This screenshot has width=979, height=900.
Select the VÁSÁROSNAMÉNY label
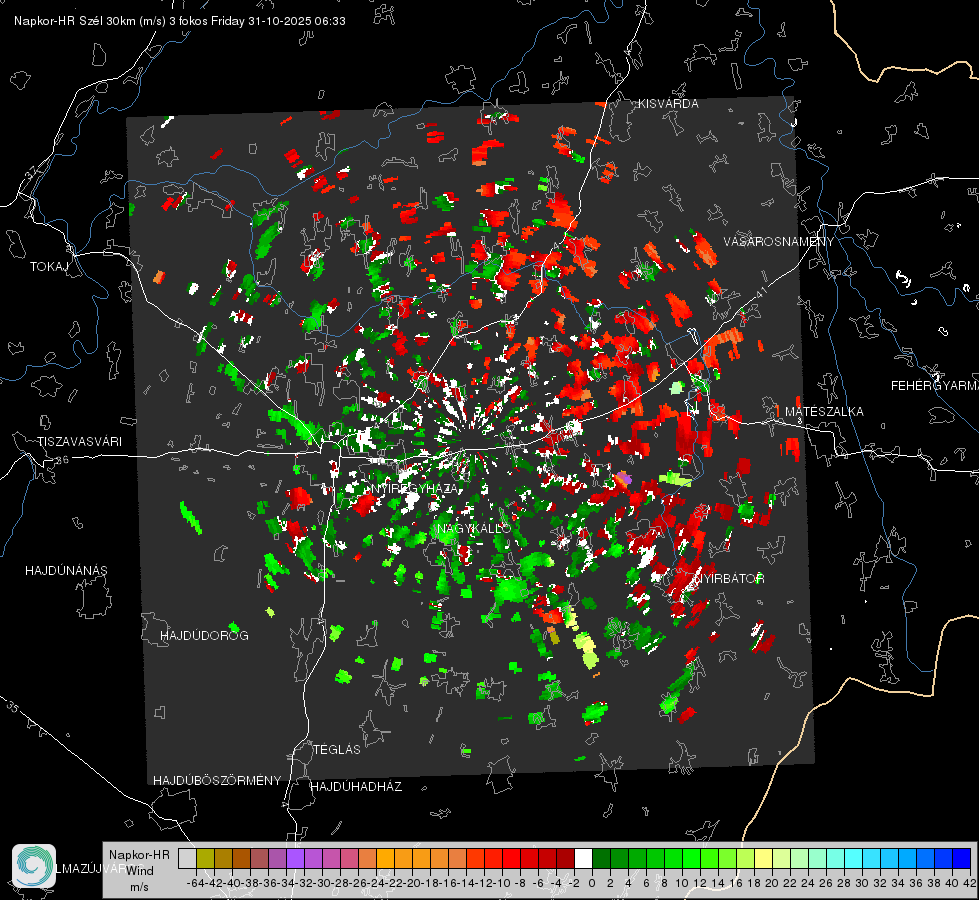point(779,242)
